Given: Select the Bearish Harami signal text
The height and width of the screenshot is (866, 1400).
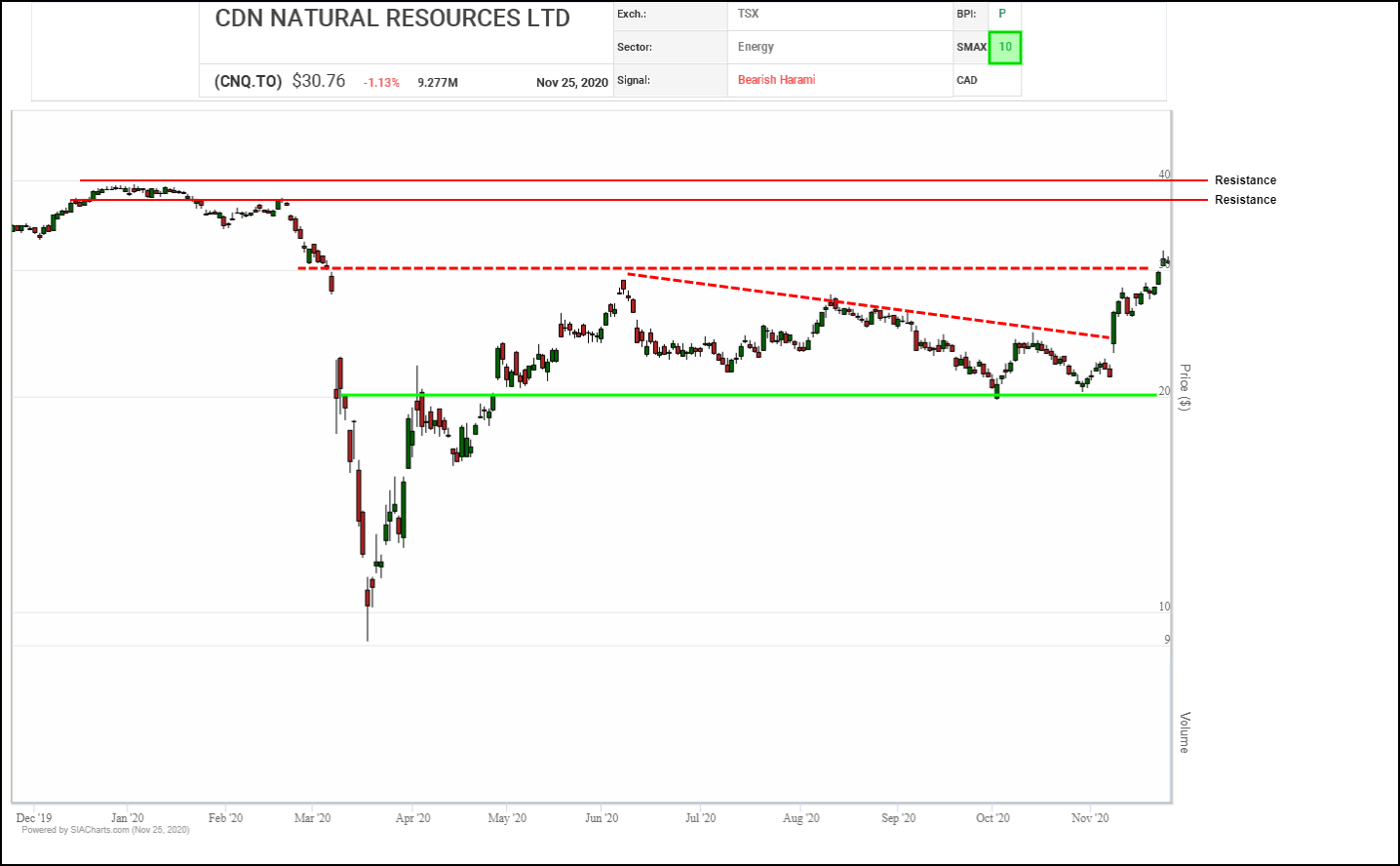Looking at the screenshot, I should click(x=776, y=80).
